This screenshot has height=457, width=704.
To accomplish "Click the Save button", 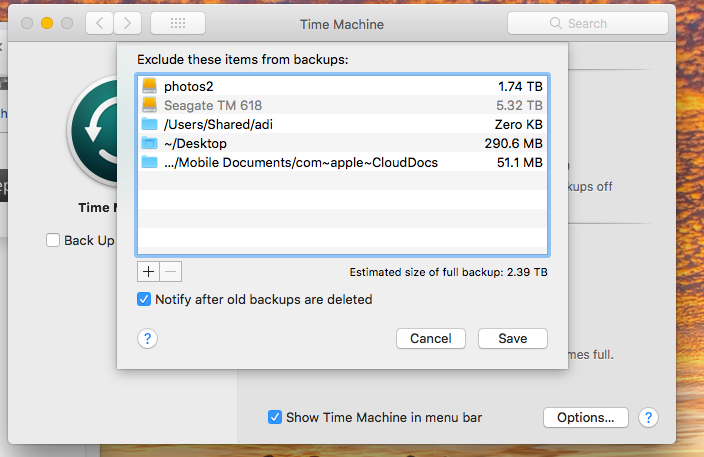I will [513, 338].
